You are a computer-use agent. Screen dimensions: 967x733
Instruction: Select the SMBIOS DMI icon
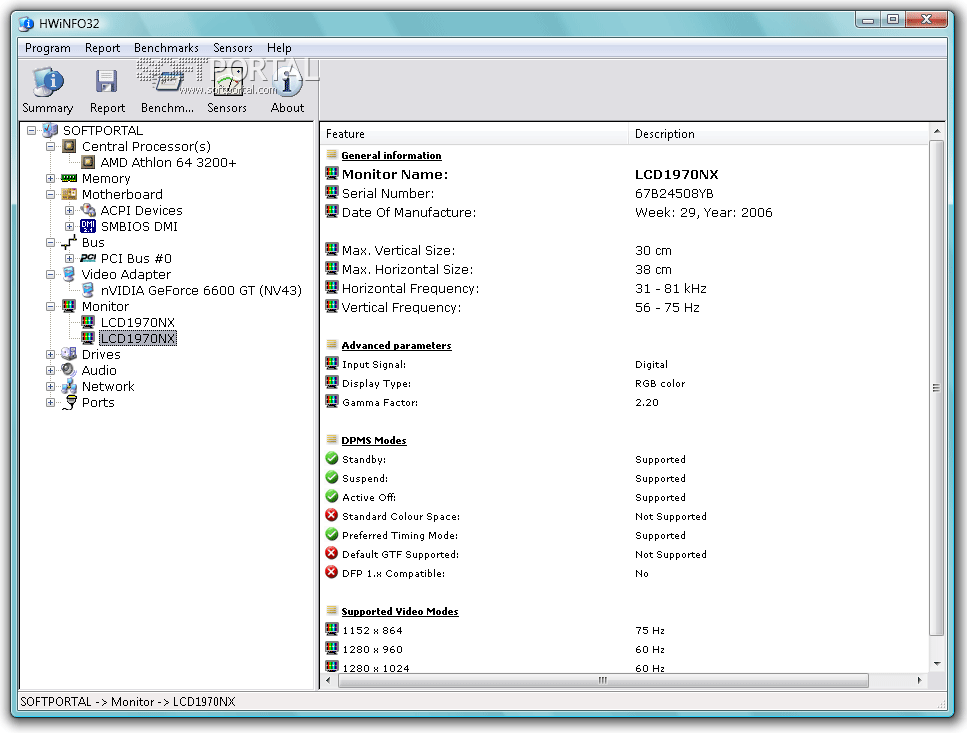pos(88,227)
